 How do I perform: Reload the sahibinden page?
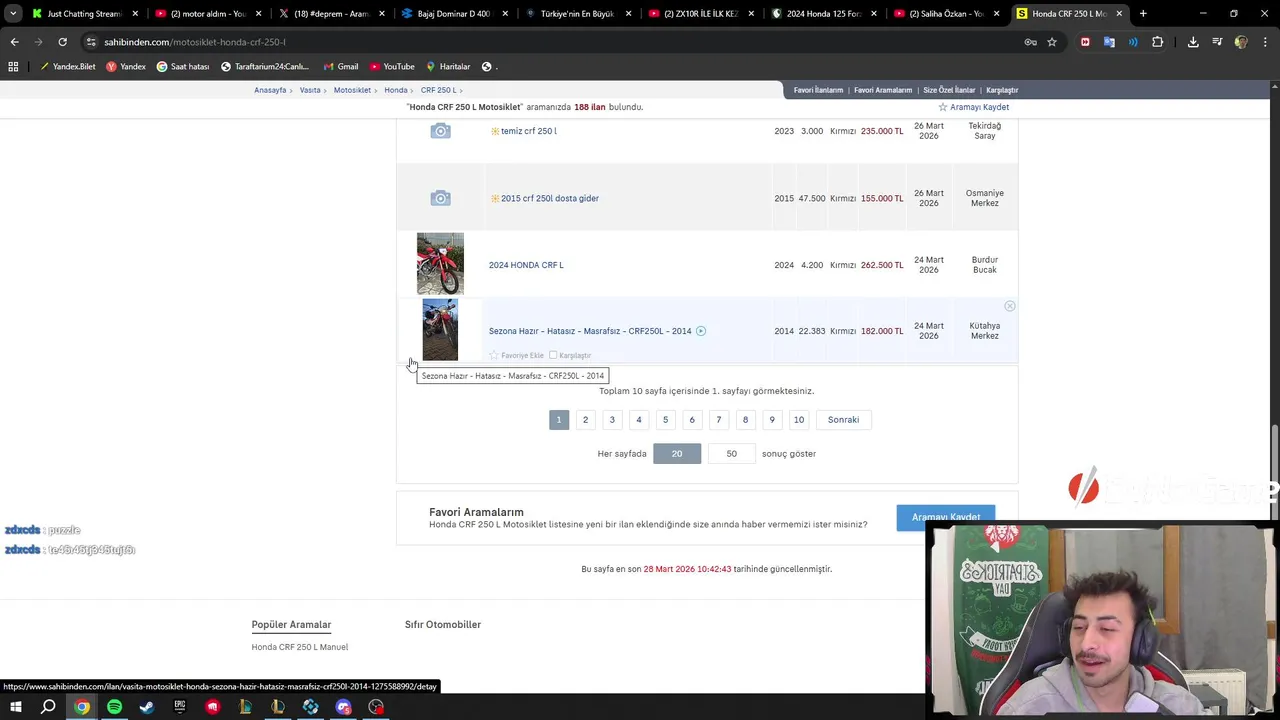(62, 42)
